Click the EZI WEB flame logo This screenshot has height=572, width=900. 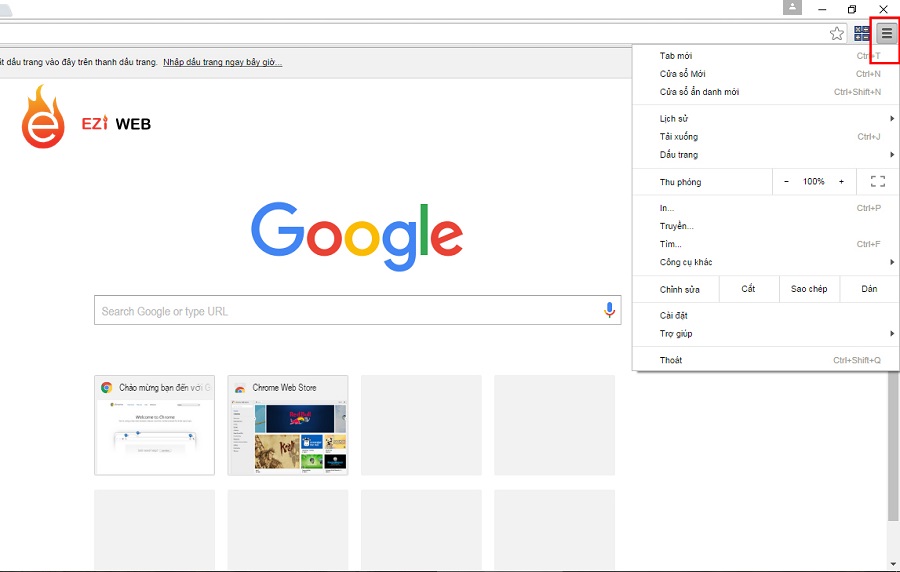point(43,118)
